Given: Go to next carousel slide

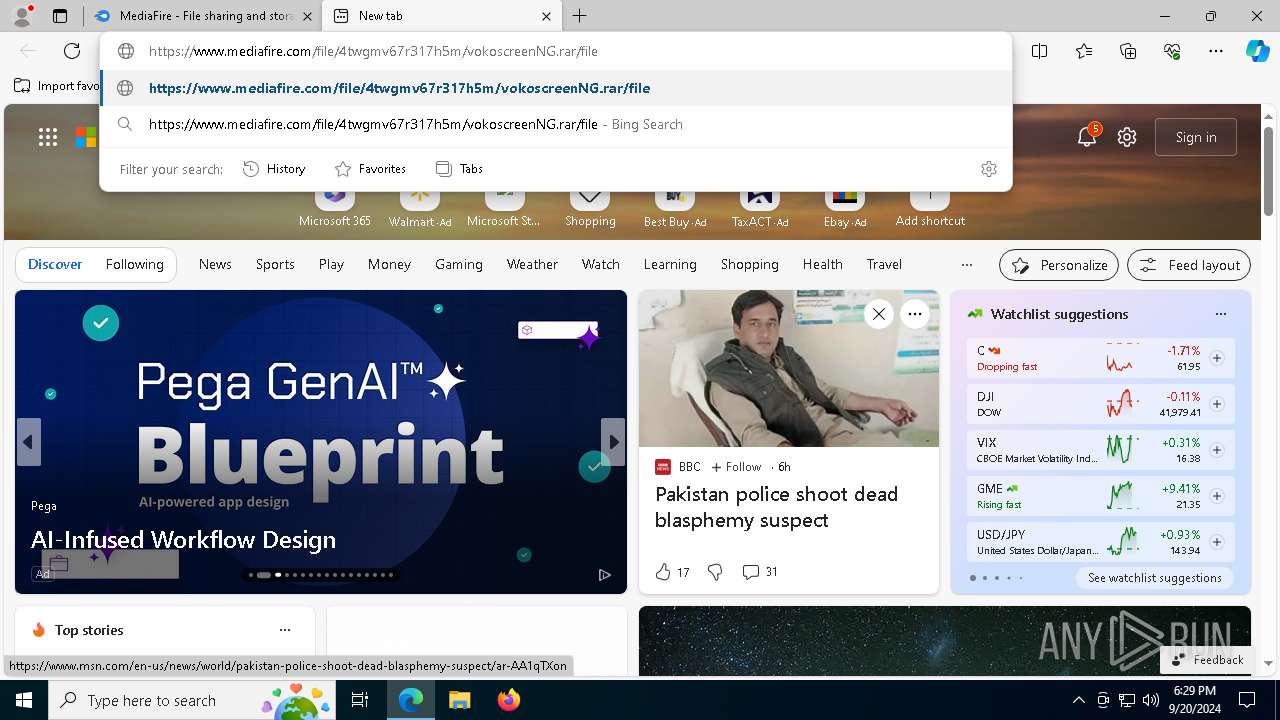Looking at the screenshot, I should (613, 442).
